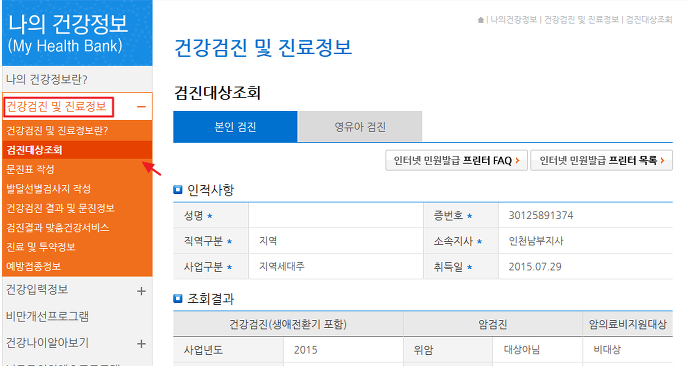Click the 위암 result 대상아님

521,350
